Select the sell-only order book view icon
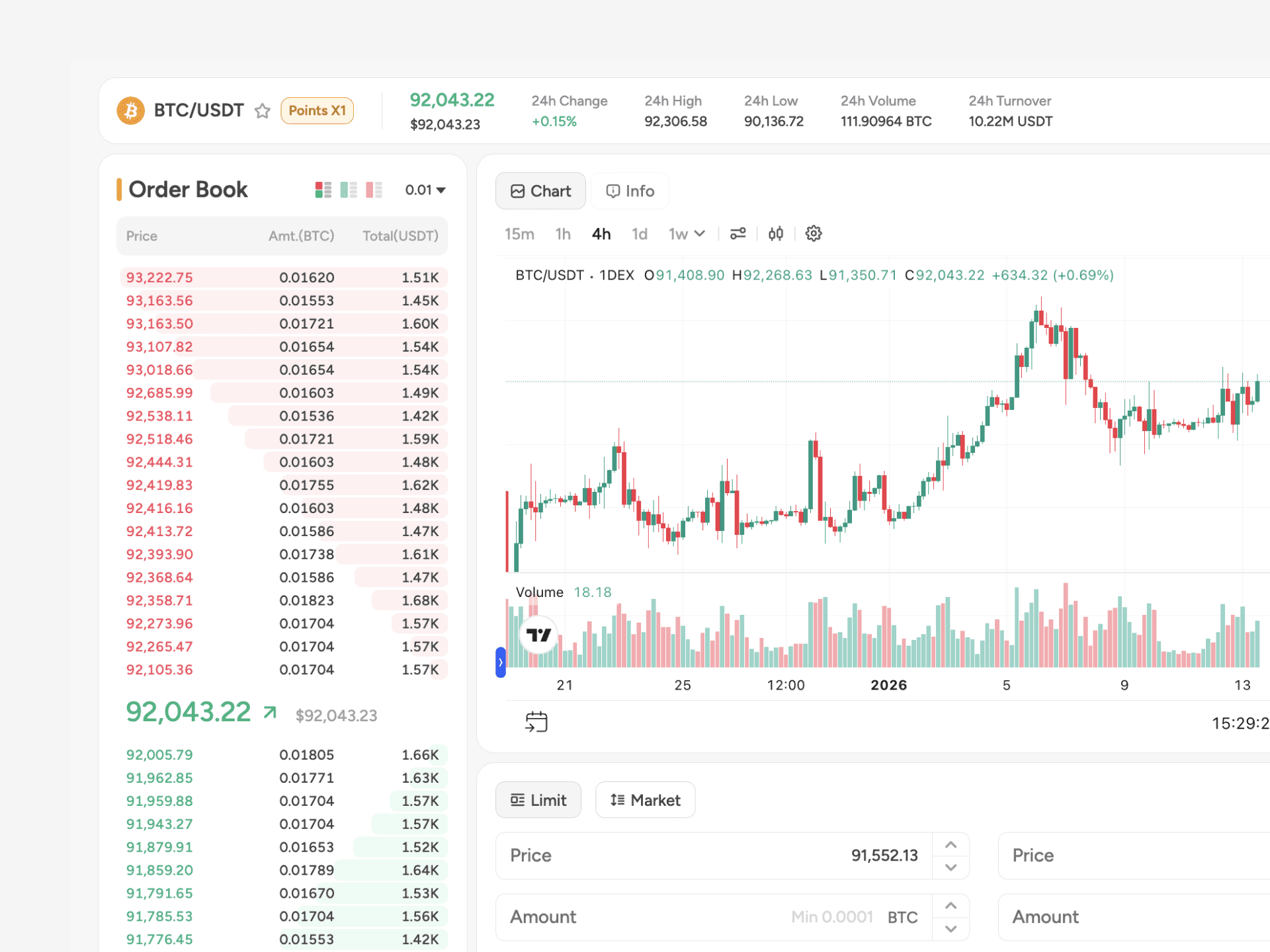1270x952 pixels. point(374,190)
